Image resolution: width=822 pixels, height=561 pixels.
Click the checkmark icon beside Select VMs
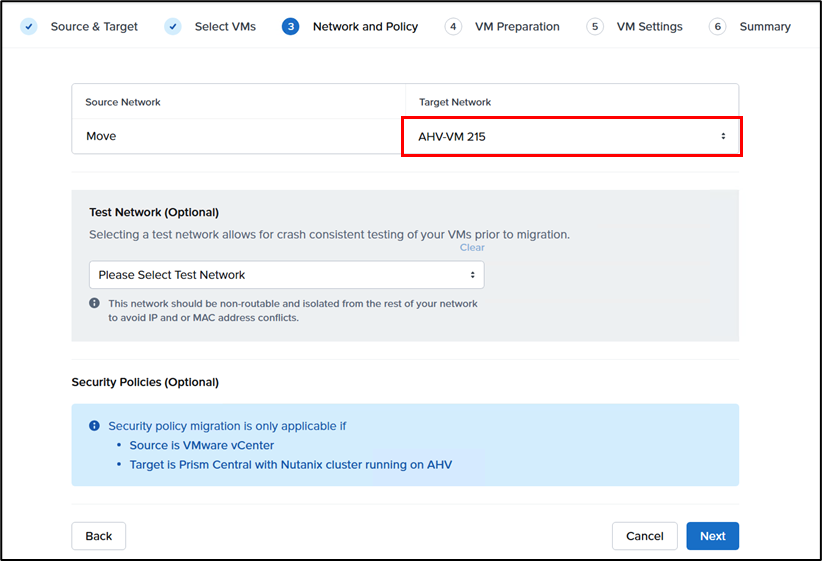[x=174, y=26]
